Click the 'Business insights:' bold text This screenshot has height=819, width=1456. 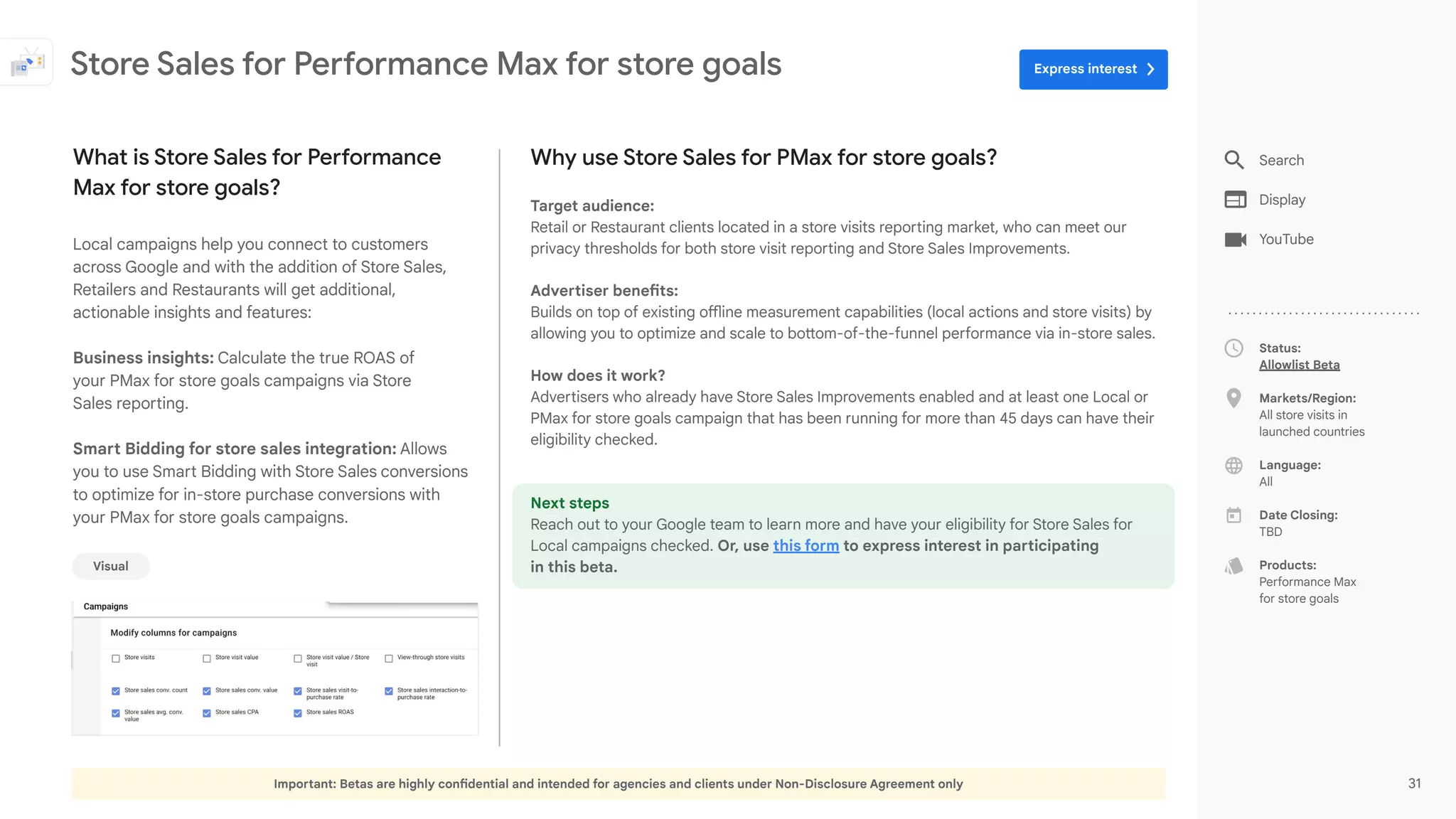coord(143,358)
